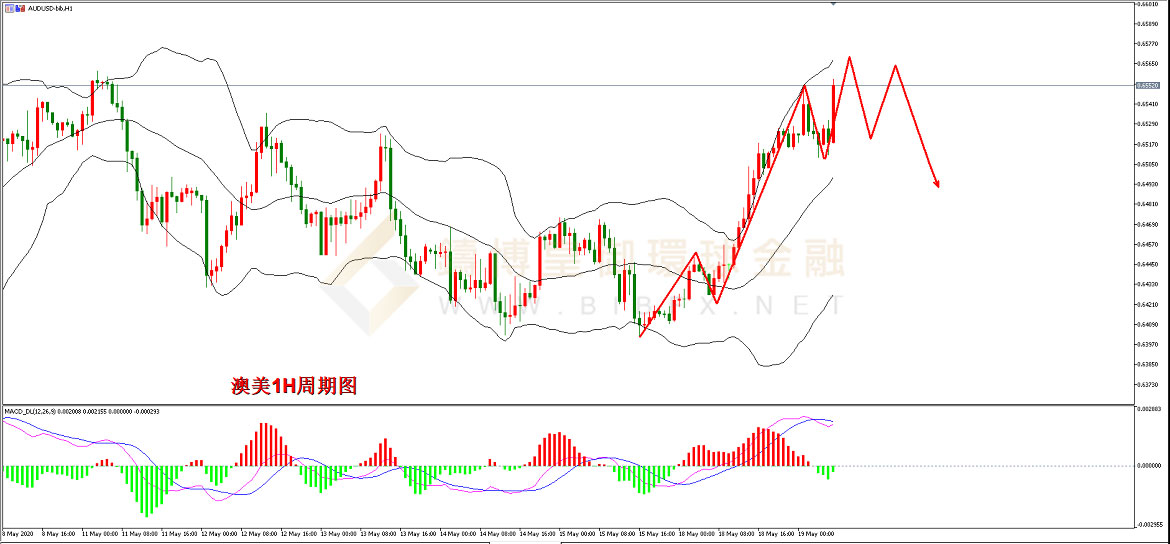The height and width of the screenshot is (544, 1170).
Task: Click the MACD 0.002883 upper scale label
Action: pos(1149,410)
